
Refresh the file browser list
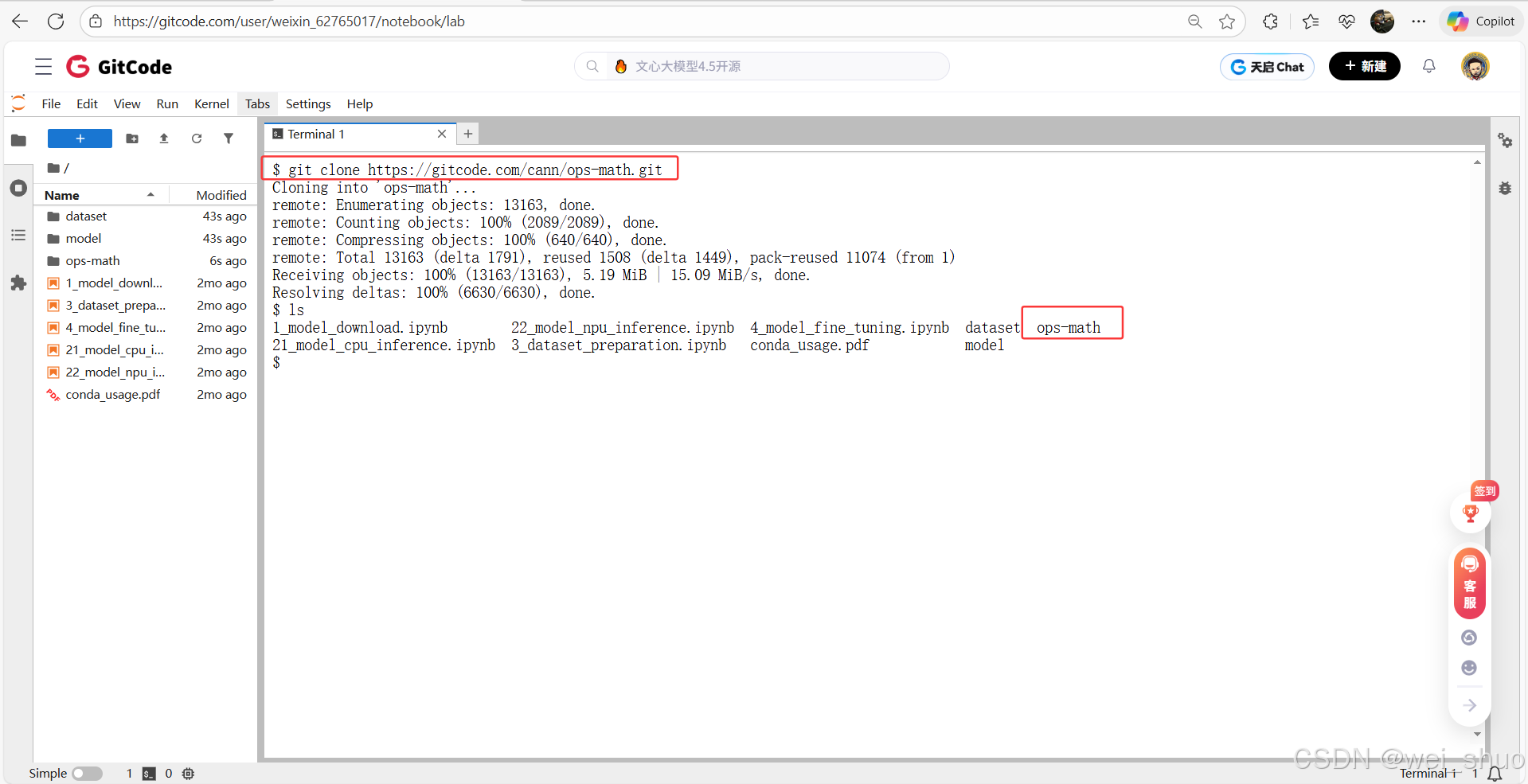197,138
